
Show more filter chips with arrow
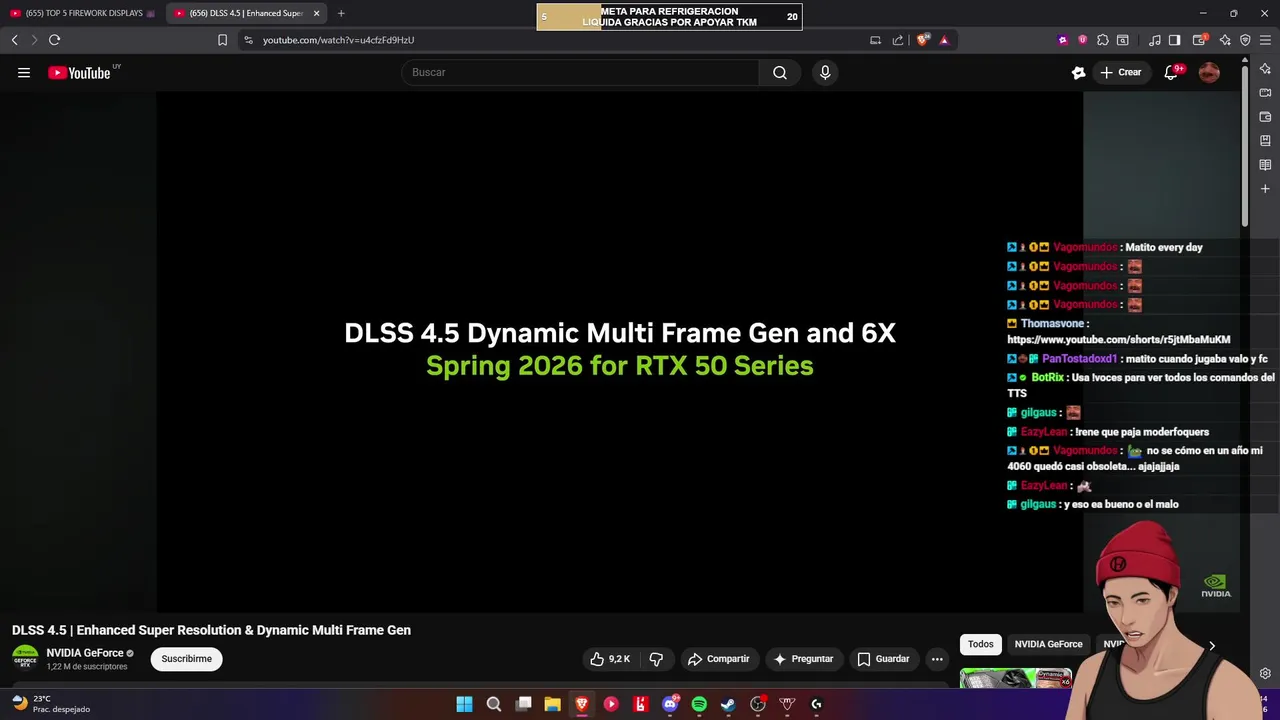[x=1212, y=646]
